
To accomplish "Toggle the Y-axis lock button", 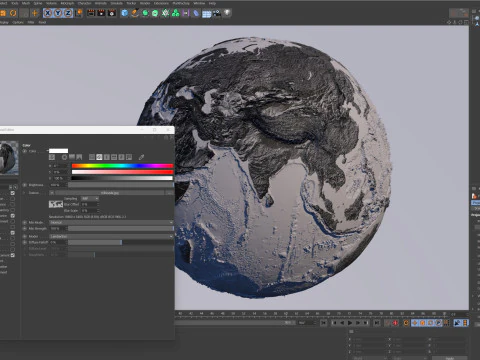I will tap(58, 13).
